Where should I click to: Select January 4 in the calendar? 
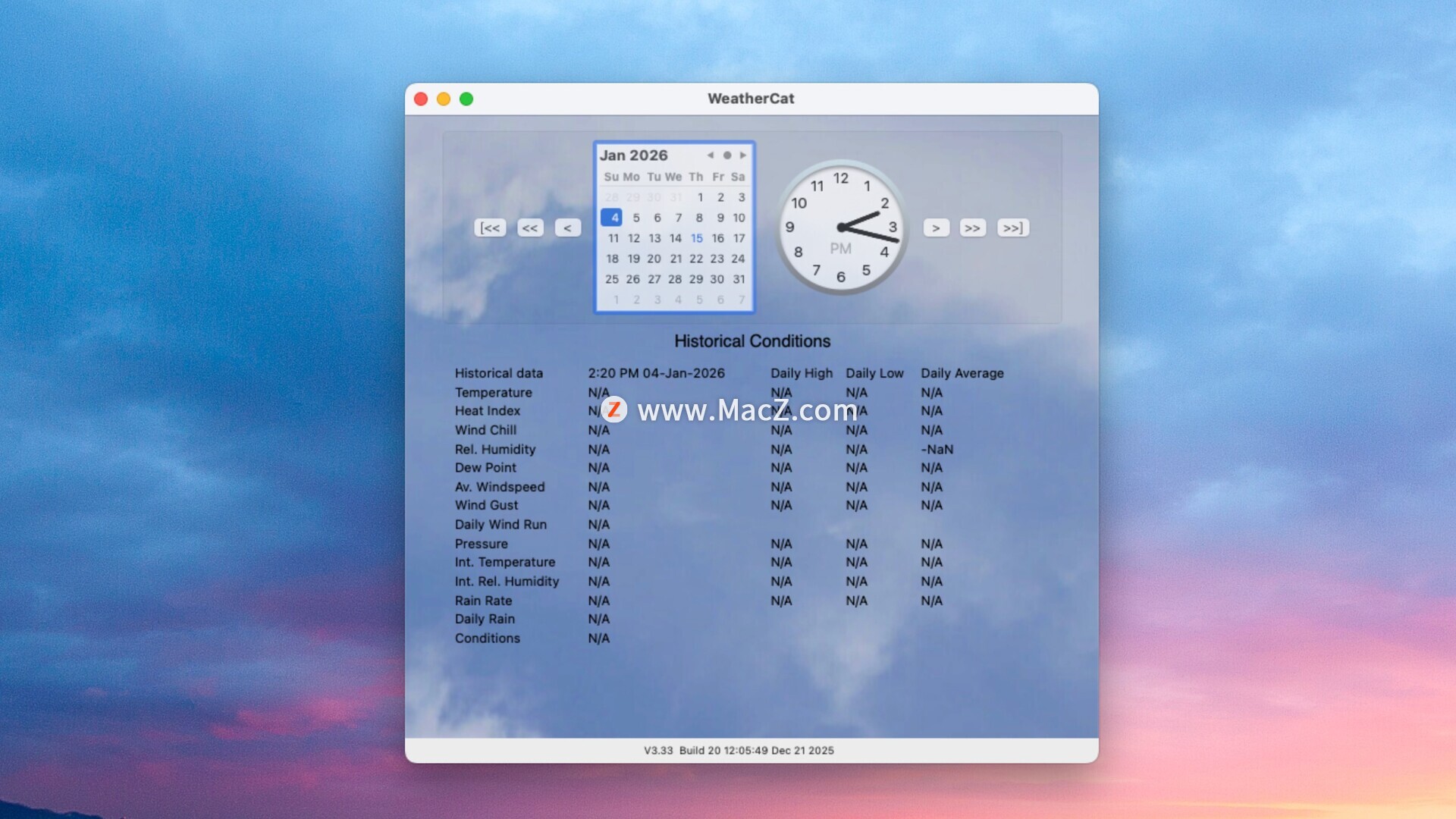[612, 218]
